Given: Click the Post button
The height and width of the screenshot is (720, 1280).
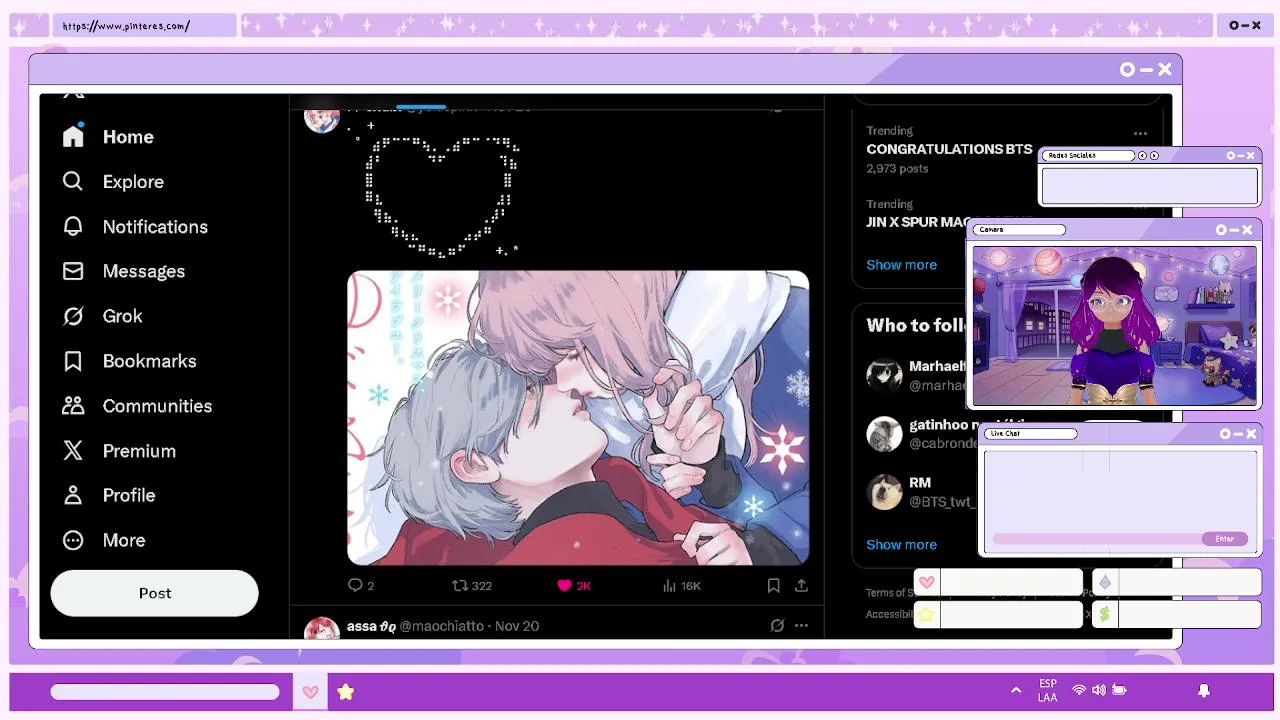Looking at the screenshot, I should coord(154,593).
